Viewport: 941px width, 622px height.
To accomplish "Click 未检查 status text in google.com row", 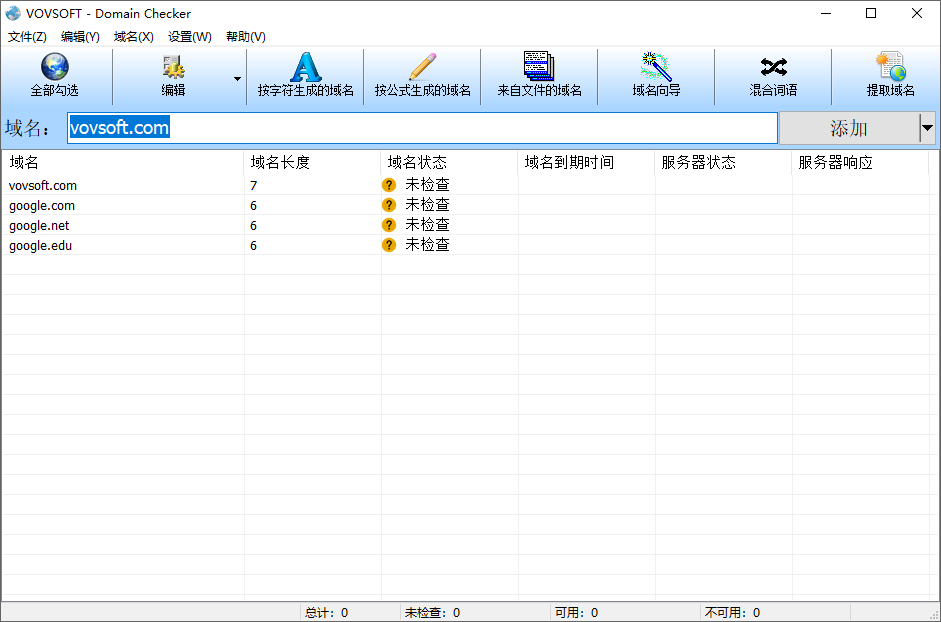I will pyautogui.click(x=427, y=205).
